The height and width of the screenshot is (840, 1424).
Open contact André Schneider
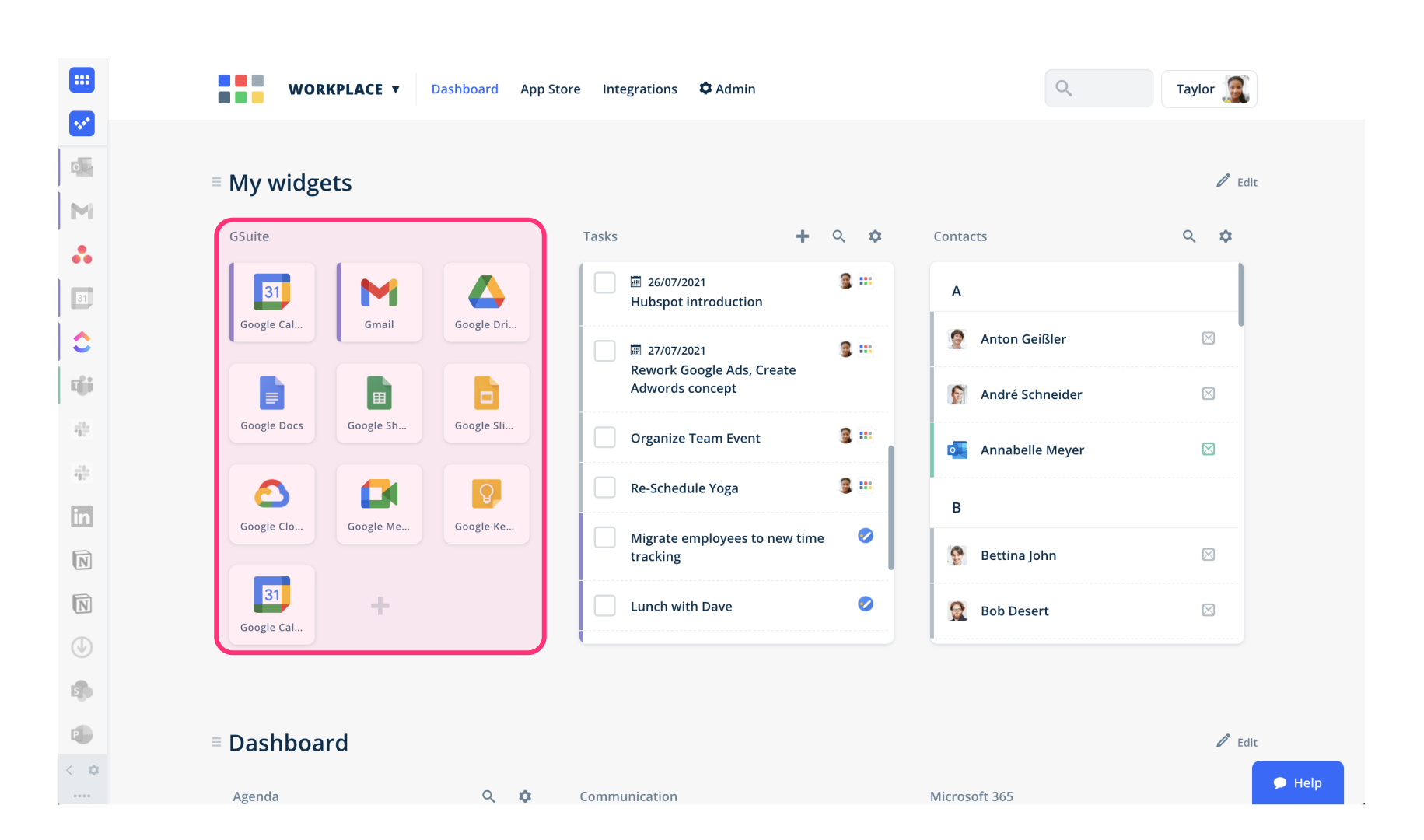tap(1085, 394)
